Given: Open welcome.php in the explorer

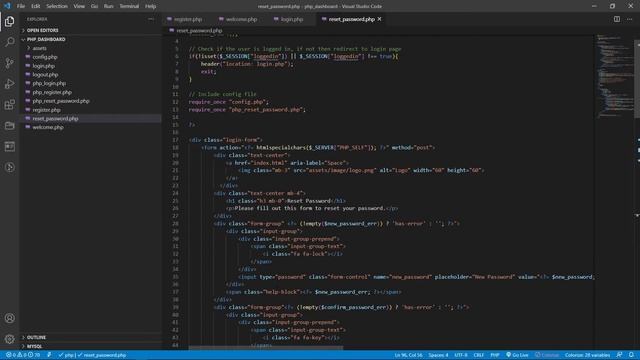Looking at the screenshot, I should (48, 127).
